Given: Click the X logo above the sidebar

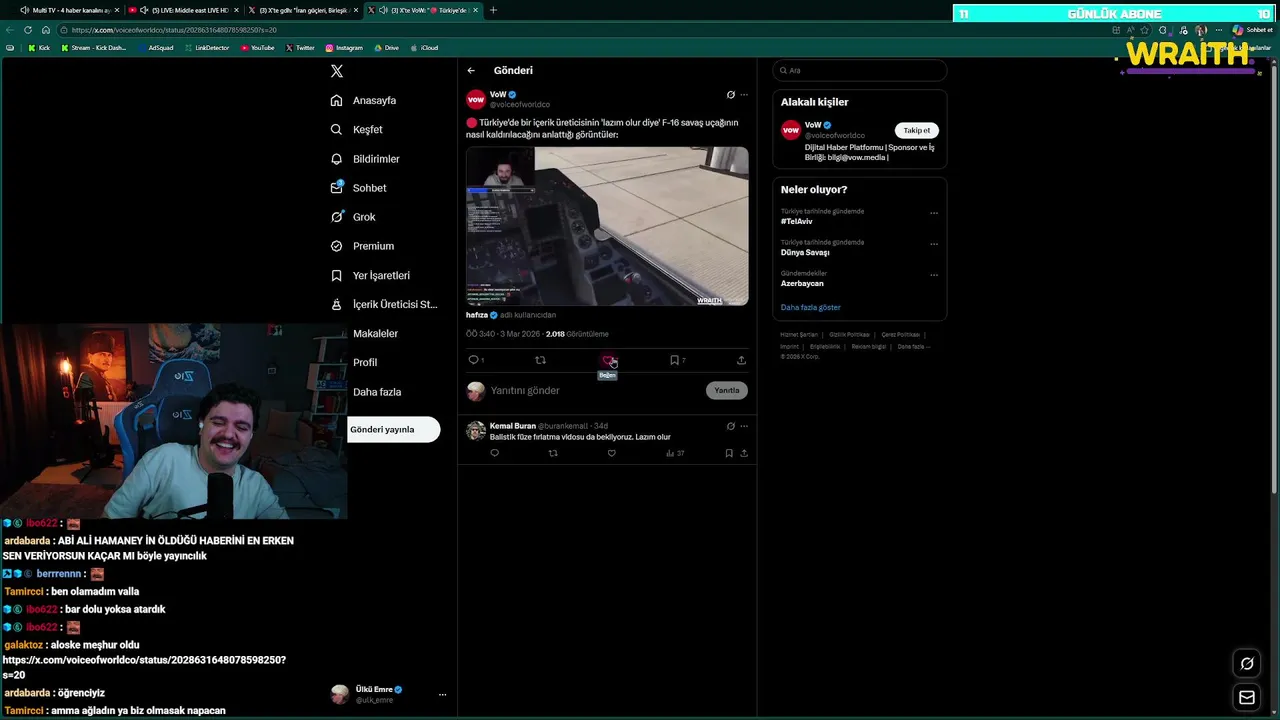Looking at the screenshot, I should click(337, 71).
